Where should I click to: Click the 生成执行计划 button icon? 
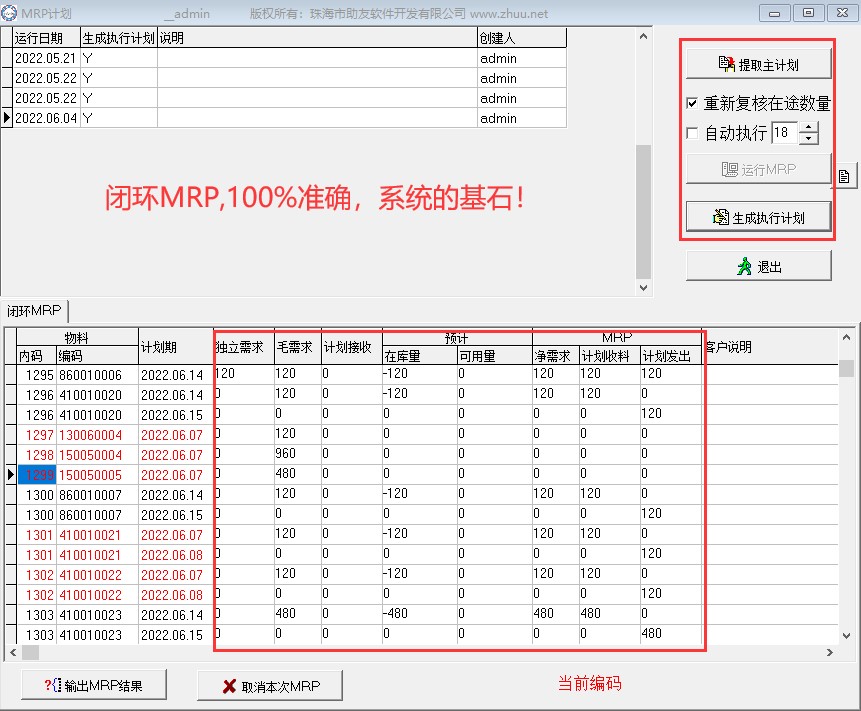(720, 217)
